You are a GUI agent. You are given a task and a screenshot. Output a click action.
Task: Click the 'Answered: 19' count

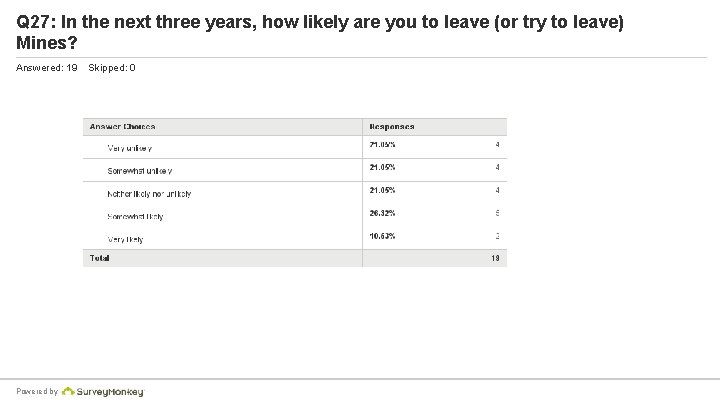46,68
